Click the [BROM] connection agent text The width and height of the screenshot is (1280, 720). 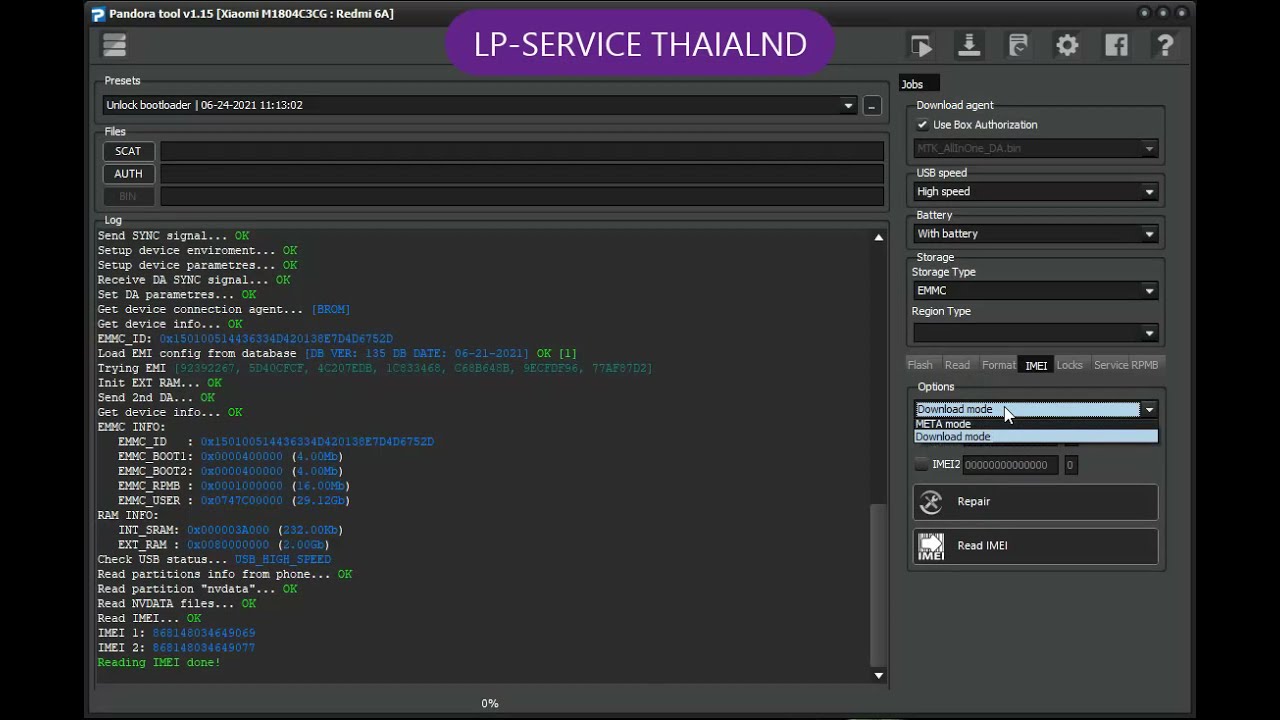pos(331,309)
